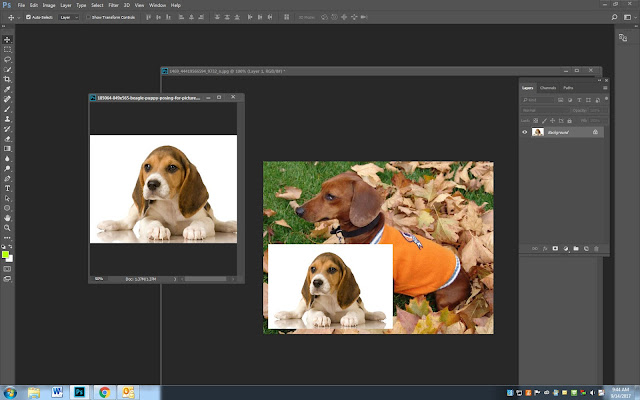Click the create new layer icon
Viewport: 640px width, 400px height.
[x=587, y=248]
